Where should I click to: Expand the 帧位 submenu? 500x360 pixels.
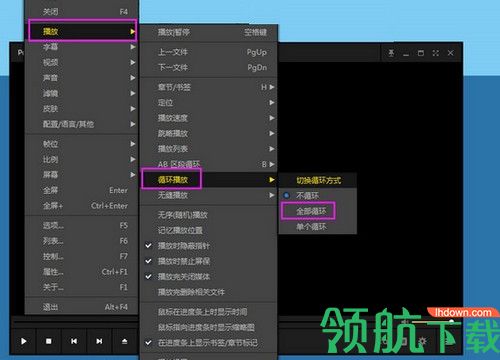[x=82, y=144]
